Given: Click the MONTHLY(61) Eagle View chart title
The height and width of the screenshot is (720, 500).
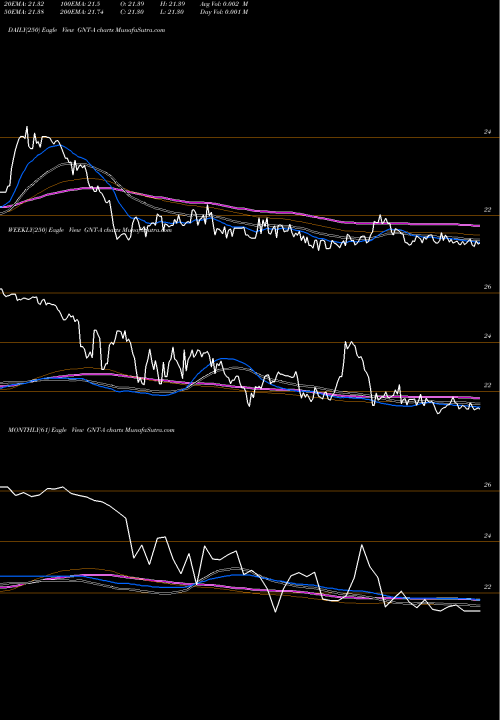Looking at the screenshot, I should click(91, 430).
